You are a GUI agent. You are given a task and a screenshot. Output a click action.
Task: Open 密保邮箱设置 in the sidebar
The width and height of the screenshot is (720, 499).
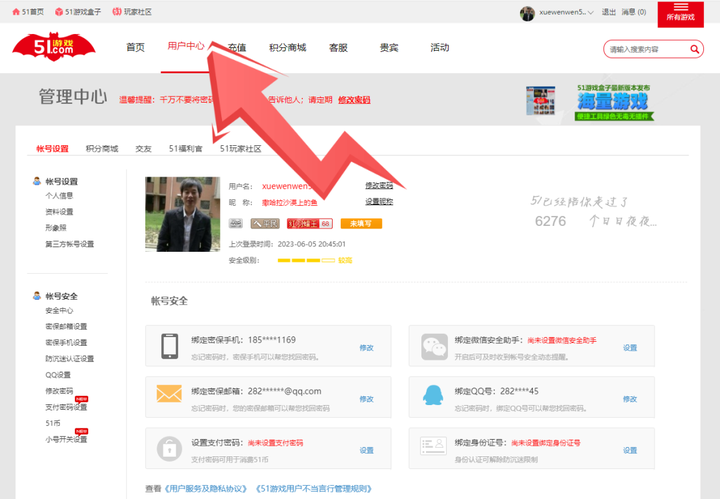[66, 326]
